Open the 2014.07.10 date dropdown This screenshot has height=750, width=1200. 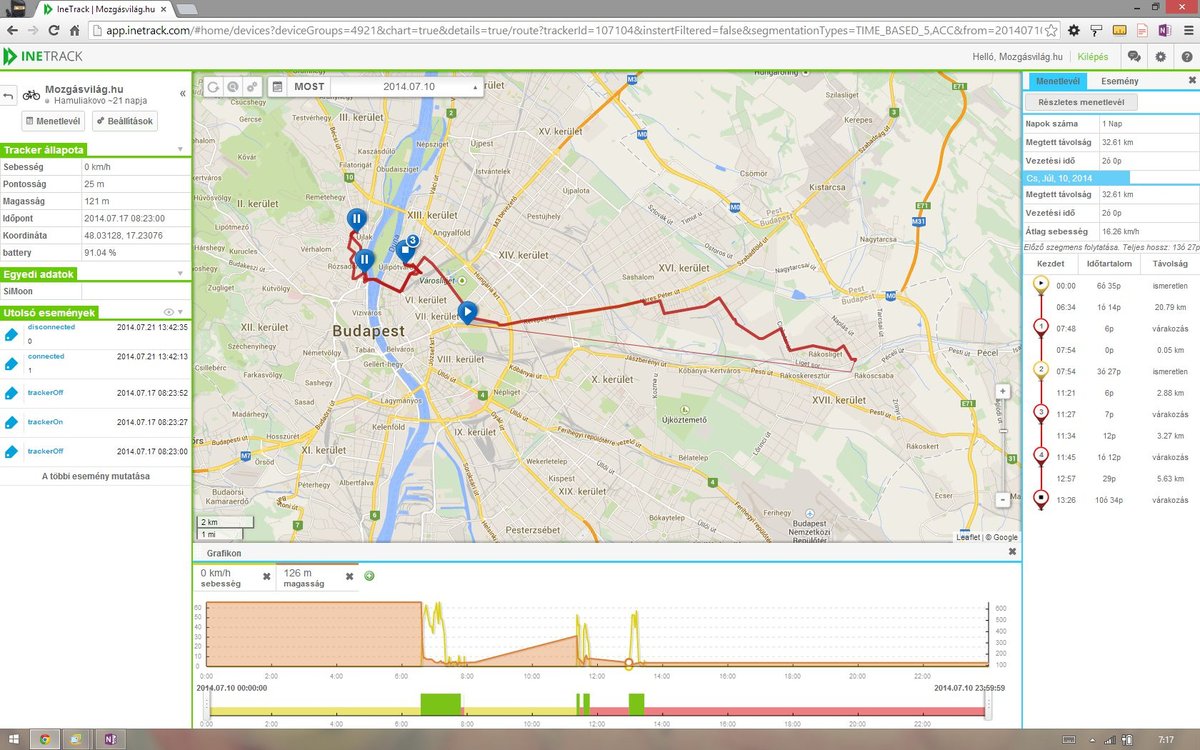tap(408, 87)
